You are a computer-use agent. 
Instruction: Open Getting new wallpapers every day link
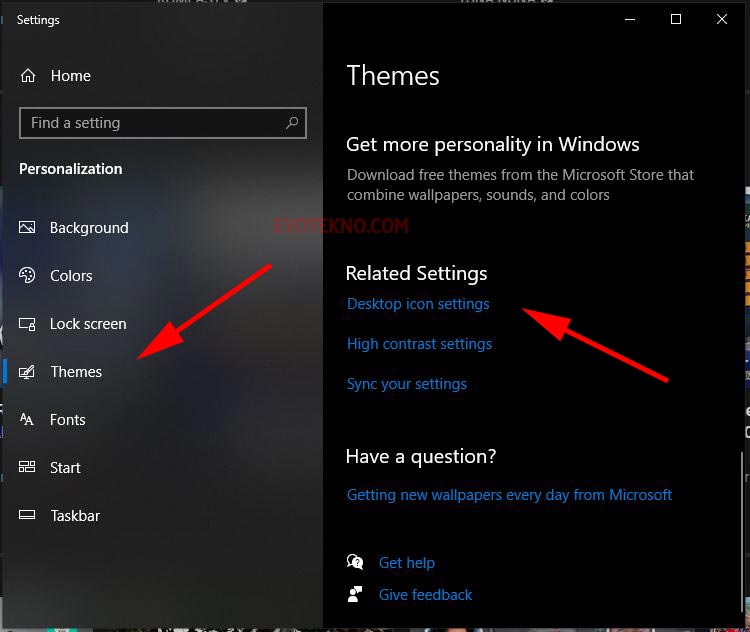[509, 495]
